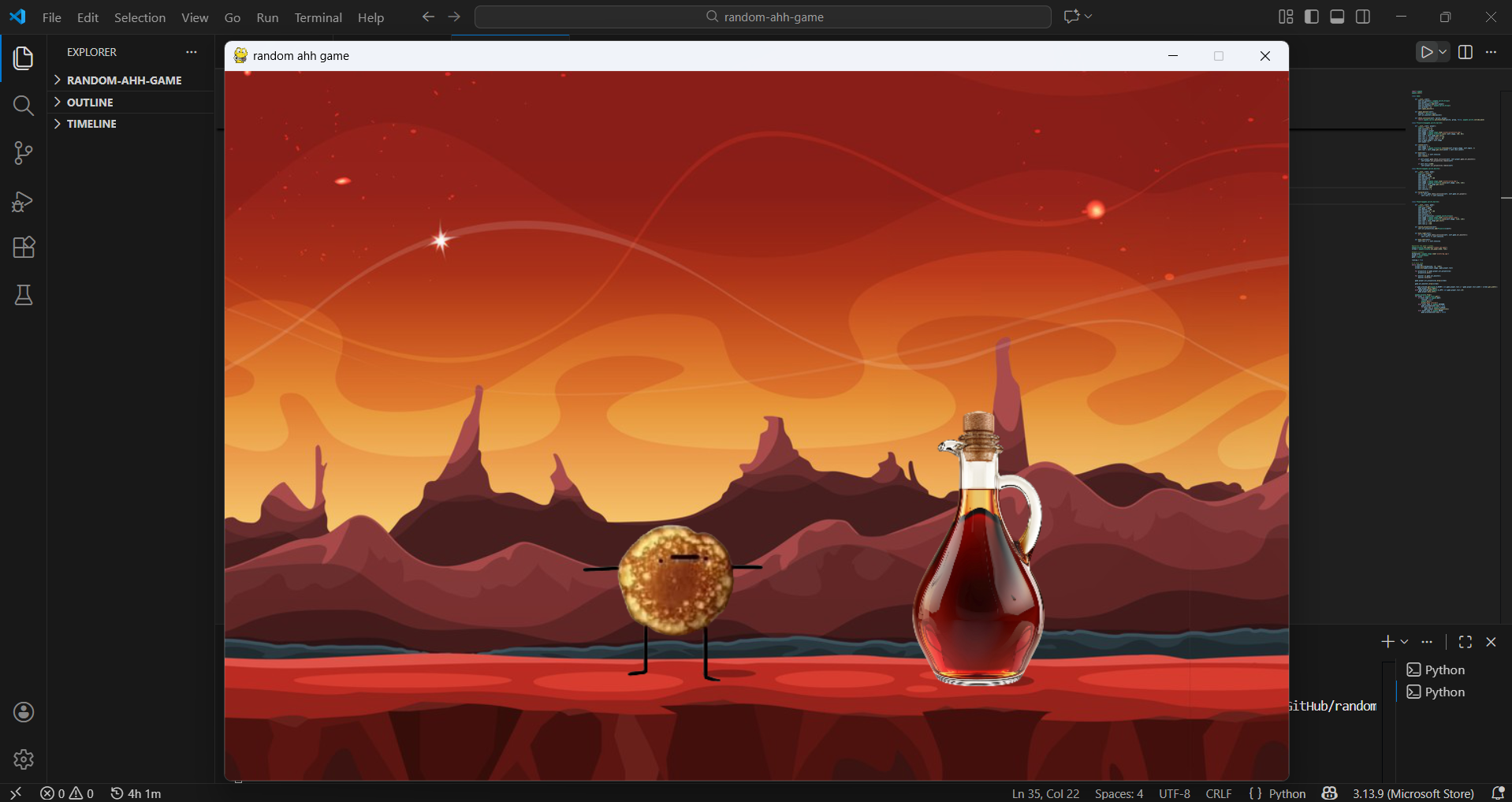Viewport: 1512px width, 802px height.
Task: Toggle the bottom Panel visibility
Action: pyautogui.click(x=1337, y=17)
